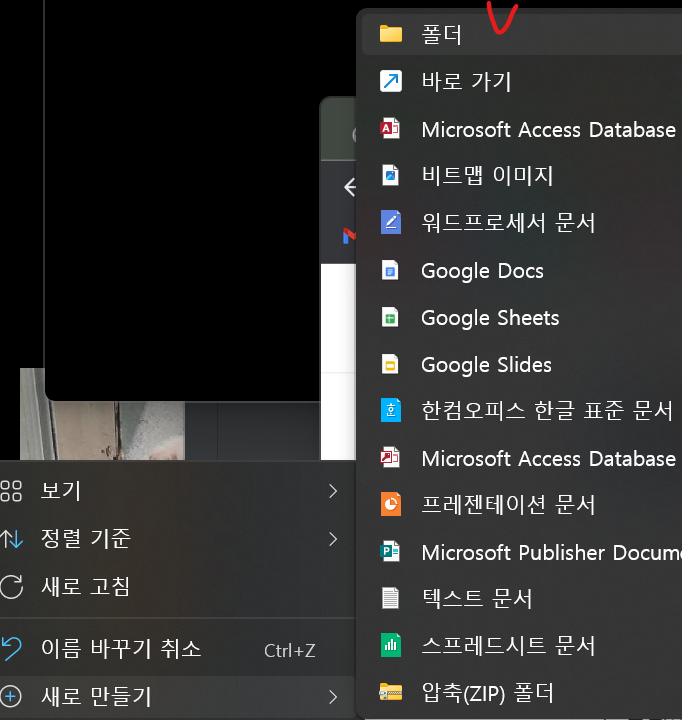Click the 새로 고침 refresh icon

point(11,586)
